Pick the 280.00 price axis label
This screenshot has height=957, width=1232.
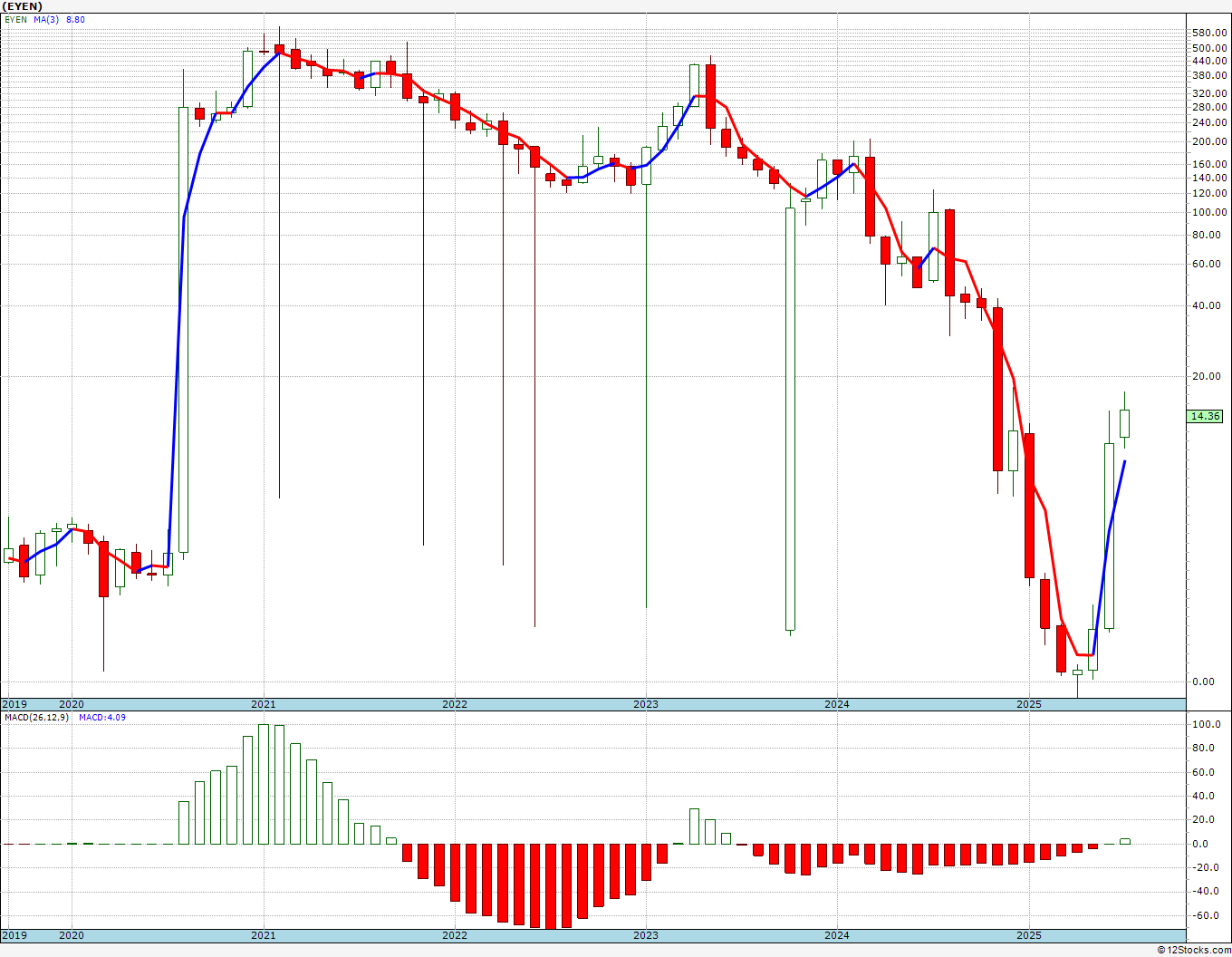pos(1210,107)
